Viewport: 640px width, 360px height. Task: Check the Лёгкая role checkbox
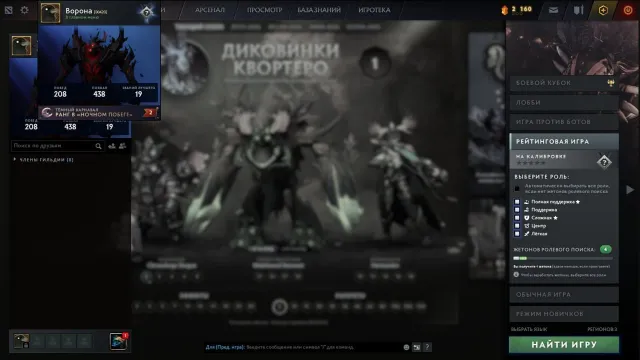(x=517, y=234)
